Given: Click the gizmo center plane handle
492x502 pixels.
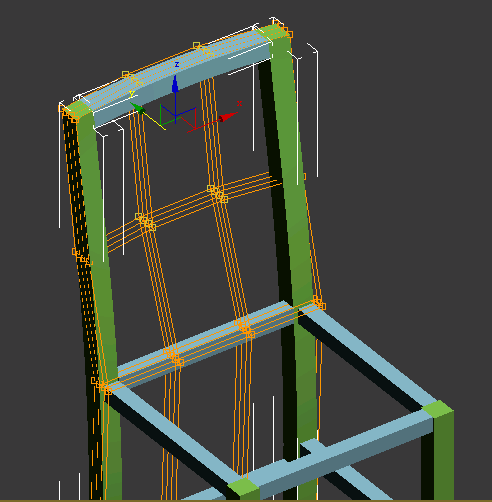Looking at the screenshot, I should click(x=178, y=116).
